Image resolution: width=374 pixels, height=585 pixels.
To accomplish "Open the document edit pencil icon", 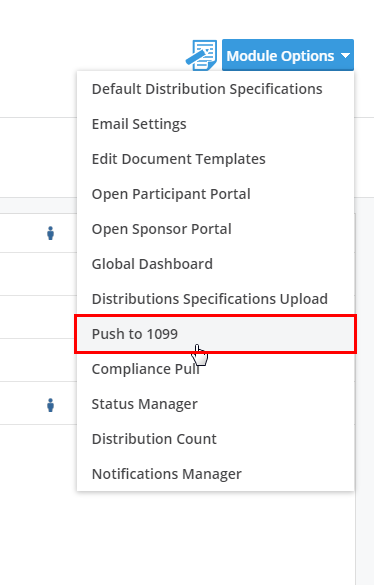I will coord(202,55).
